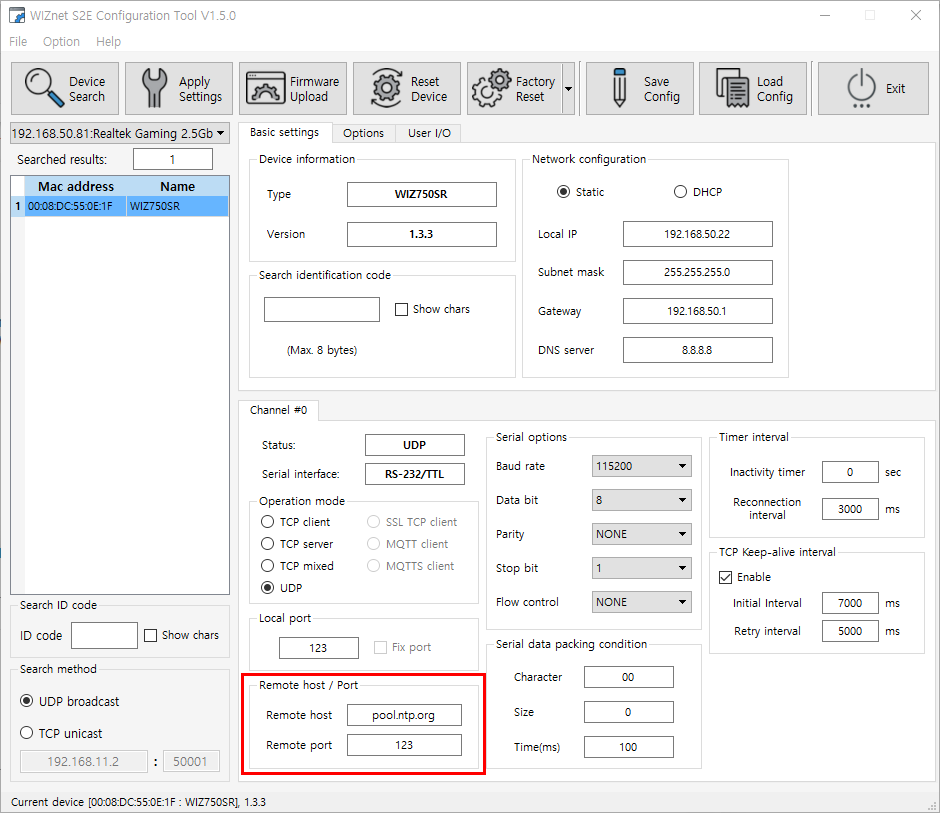940x813 pixels.
Task: Open the Option menu
Action: pyautogui.click(x=61, y=41)
